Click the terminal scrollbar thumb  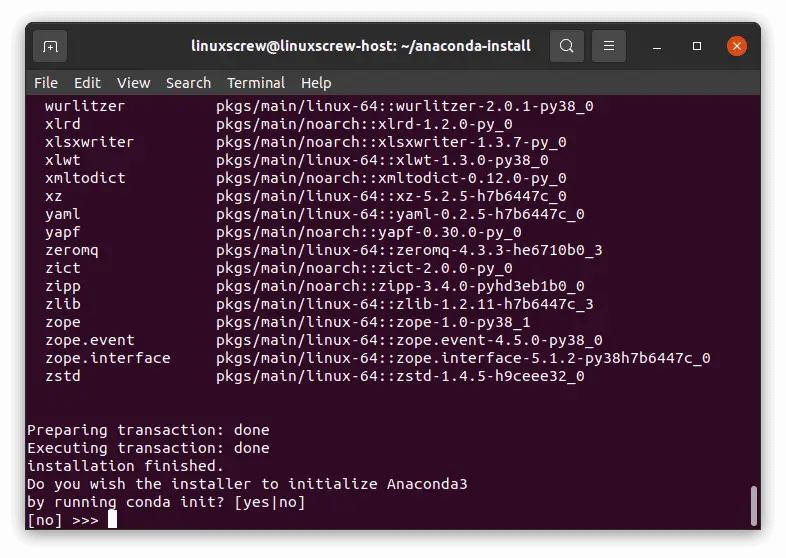tap(754, 505)
